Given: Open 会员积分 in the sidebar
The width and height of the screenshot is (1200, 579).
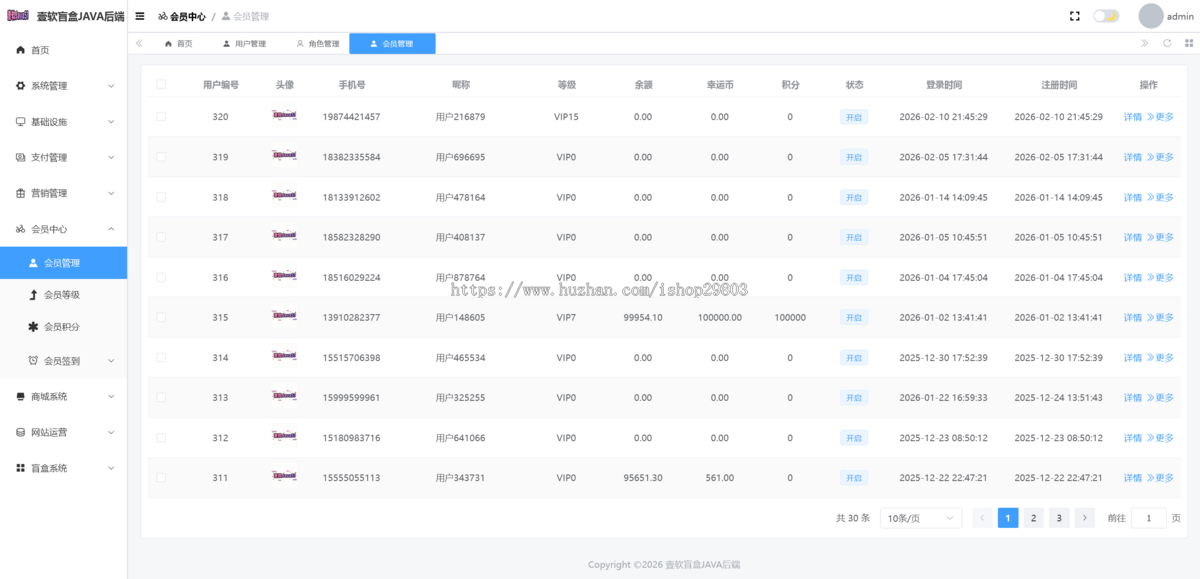Looking at the screenshot, I should pos(63,327).
